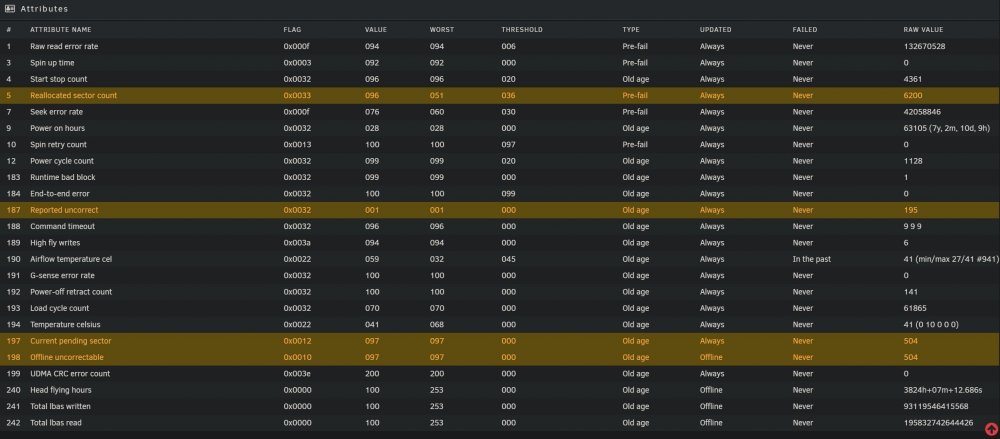Screen dimensions: 1000x439
Task: Click raw value 61865 for load cycles
Action: point(915,308)
